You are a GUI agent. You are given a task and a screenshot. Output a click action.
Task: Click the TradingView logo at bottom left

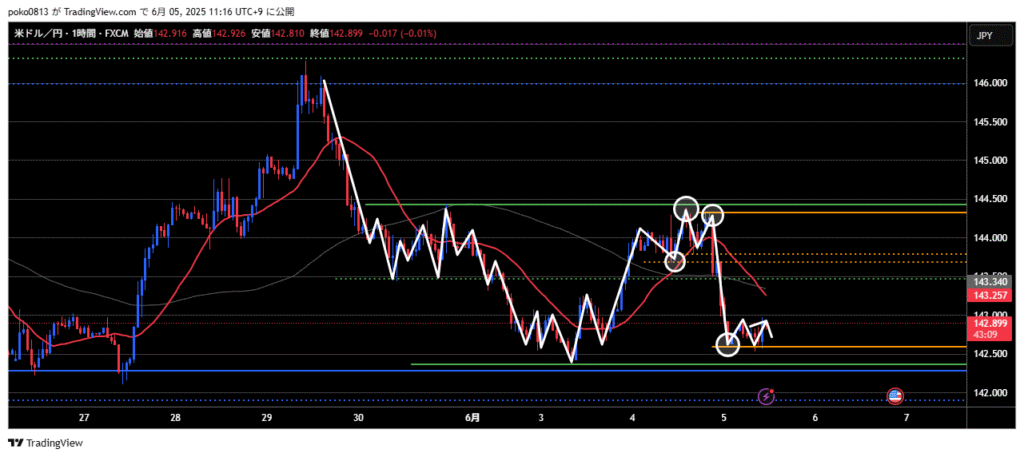tap(46, 443)
